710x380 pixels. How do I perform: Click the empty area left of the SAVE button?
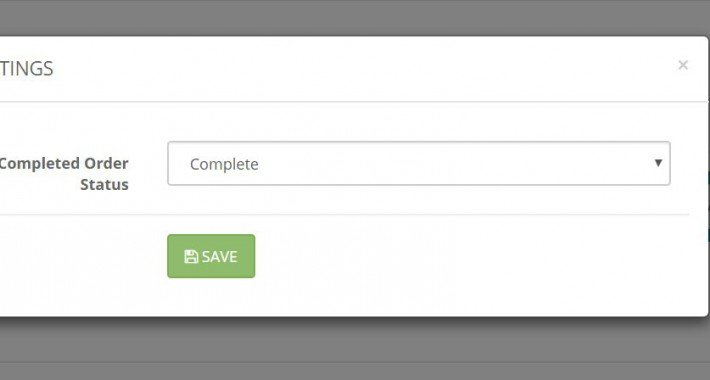(82, 256)
